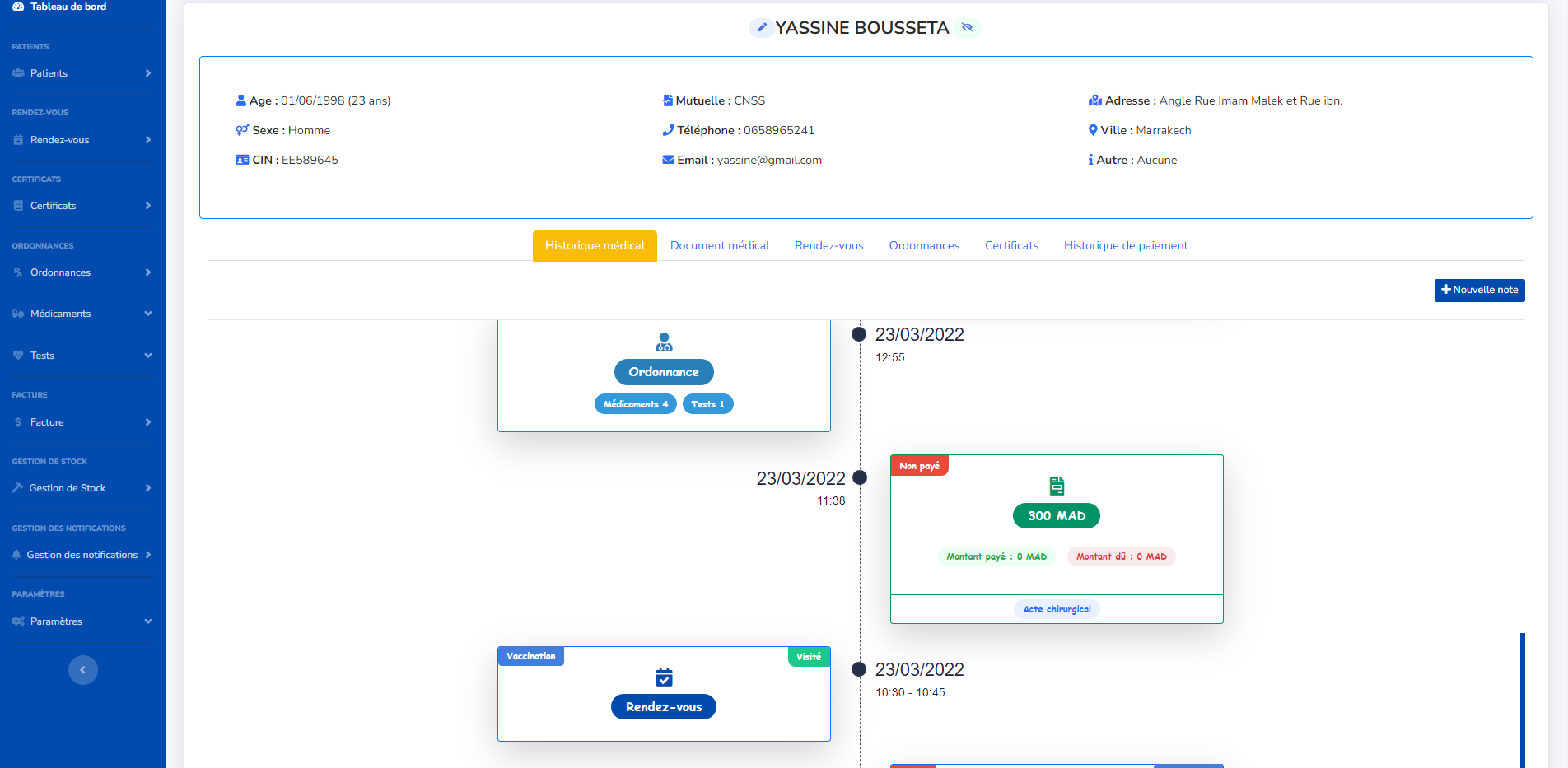Click the Nouvelle note button
The width and height of the screenshot is (1568, 768).
[x=1479, y=290]
